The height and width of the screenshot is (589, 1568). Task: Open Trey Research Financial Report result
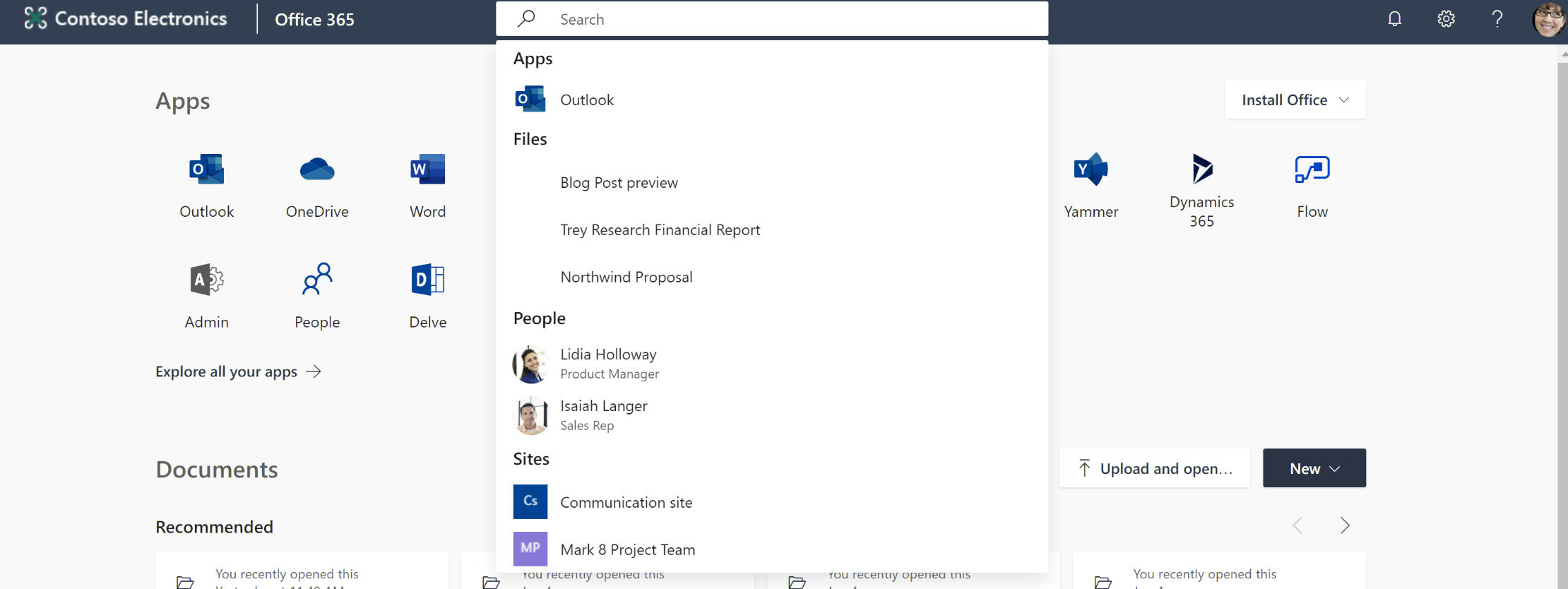[x=772, y=230]
